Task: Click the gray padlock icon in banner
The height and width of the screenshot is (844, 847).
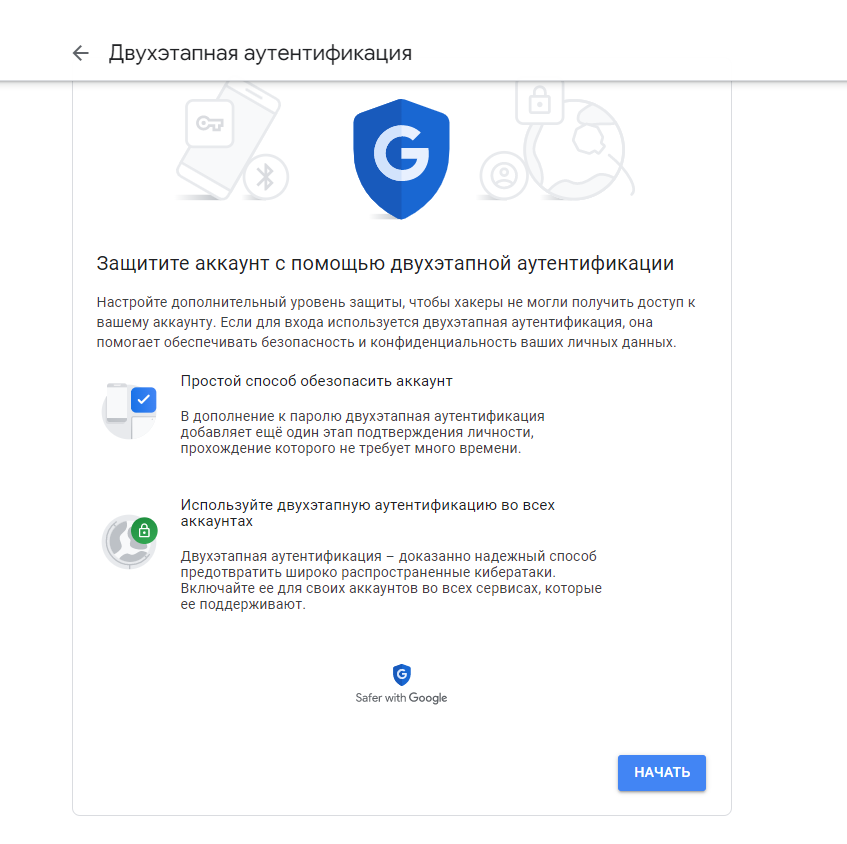Action: tap(540, 102)
